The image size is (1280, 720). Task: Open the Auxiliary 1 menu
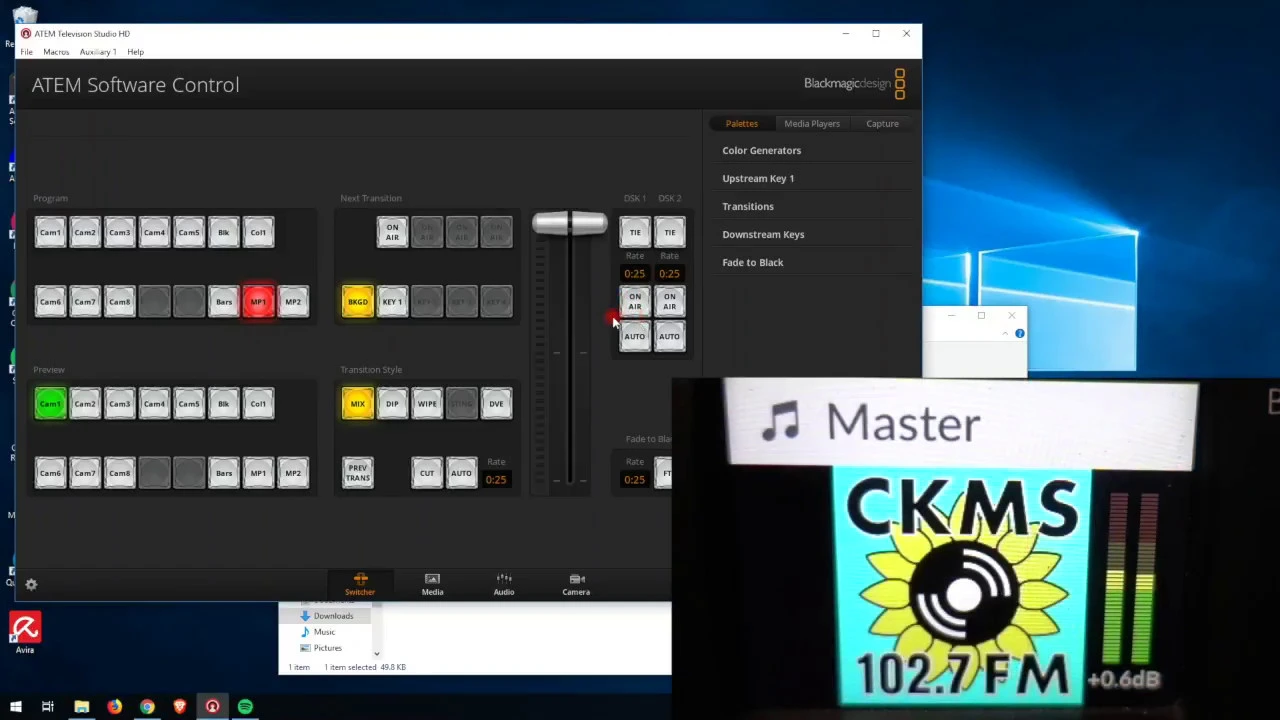[x=98, y=52]
